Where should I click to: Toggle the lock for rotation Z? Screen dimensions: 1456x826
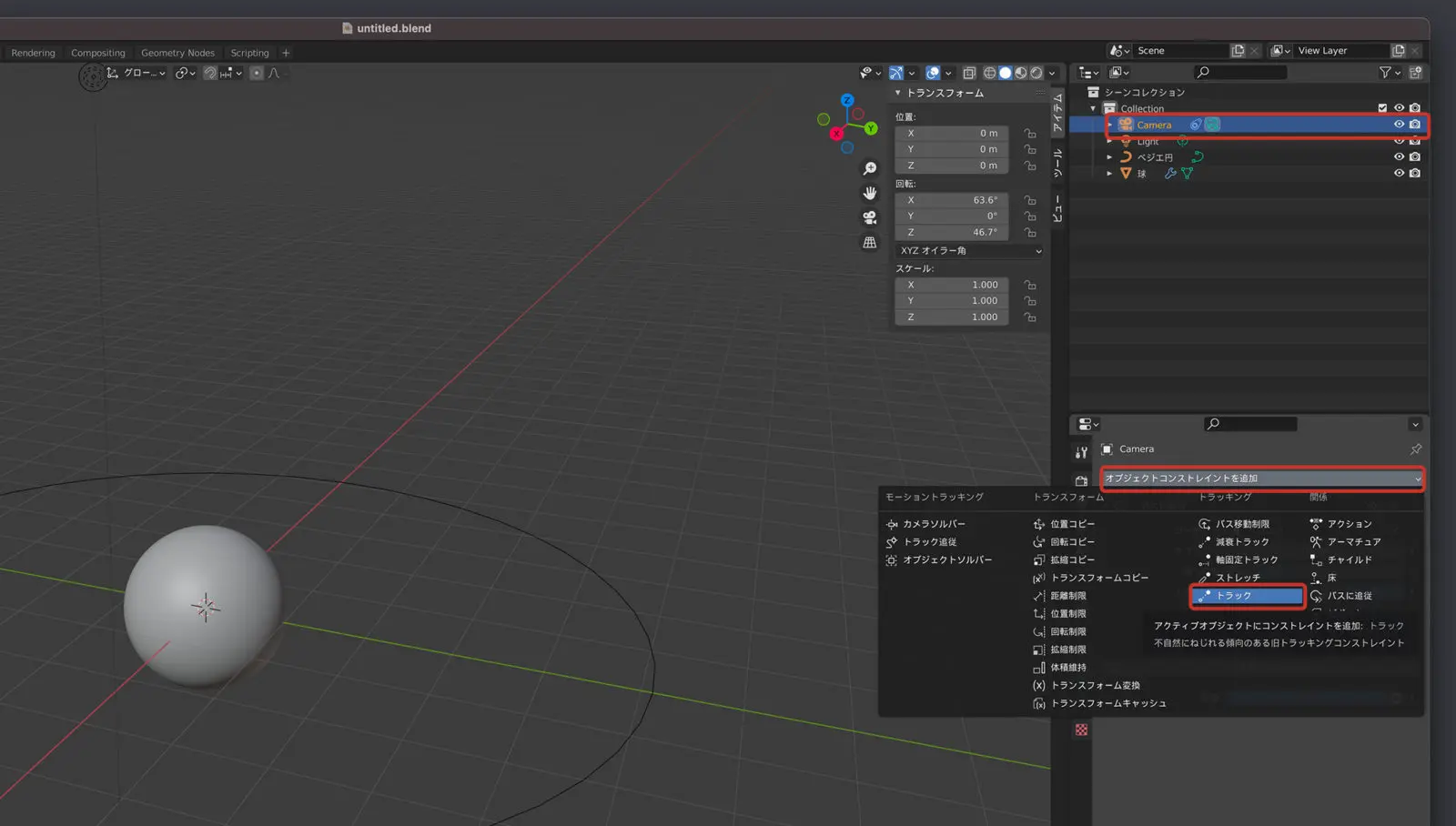point(1030,233)
